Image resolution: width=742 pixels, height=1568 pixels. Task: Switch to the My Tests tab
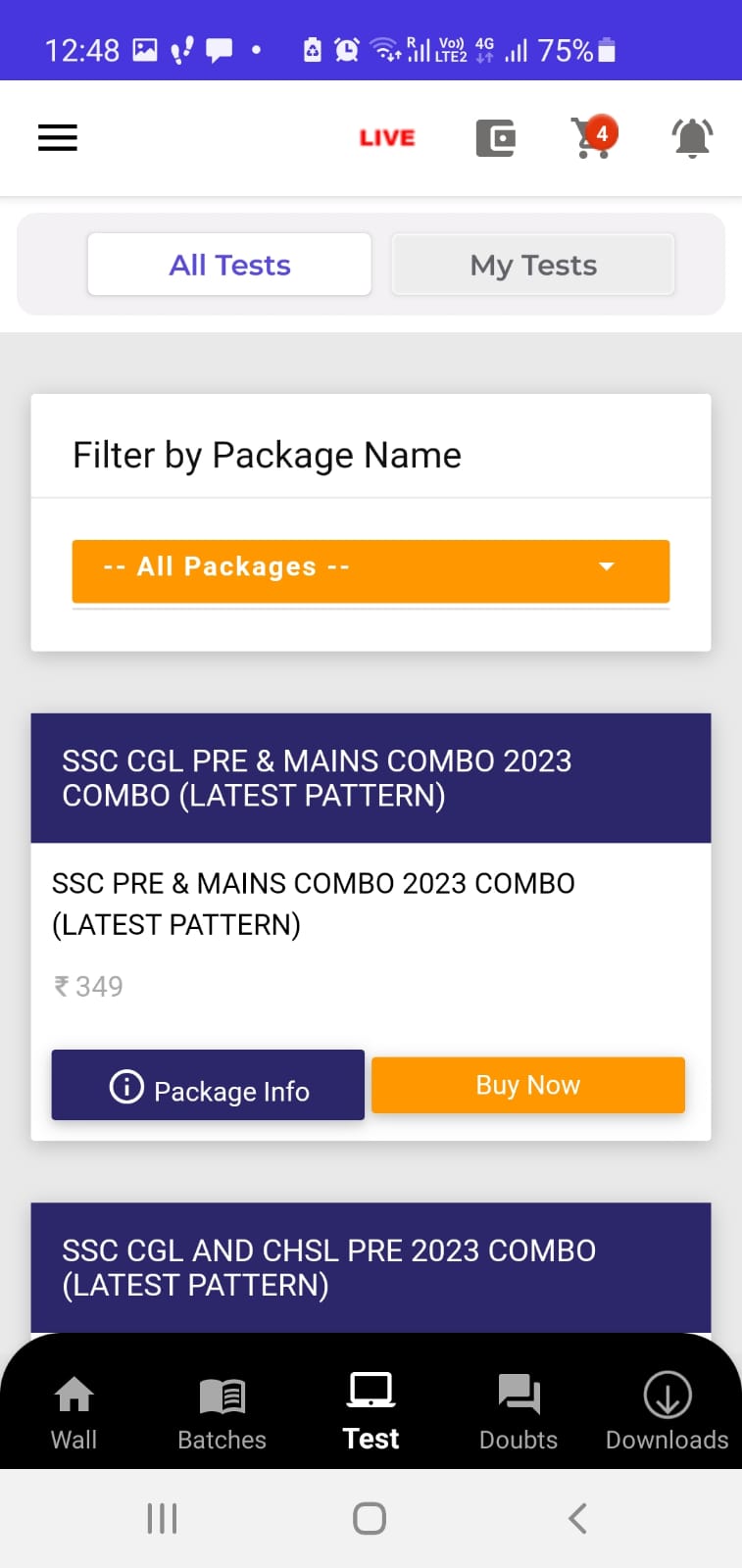click(533, 265)
